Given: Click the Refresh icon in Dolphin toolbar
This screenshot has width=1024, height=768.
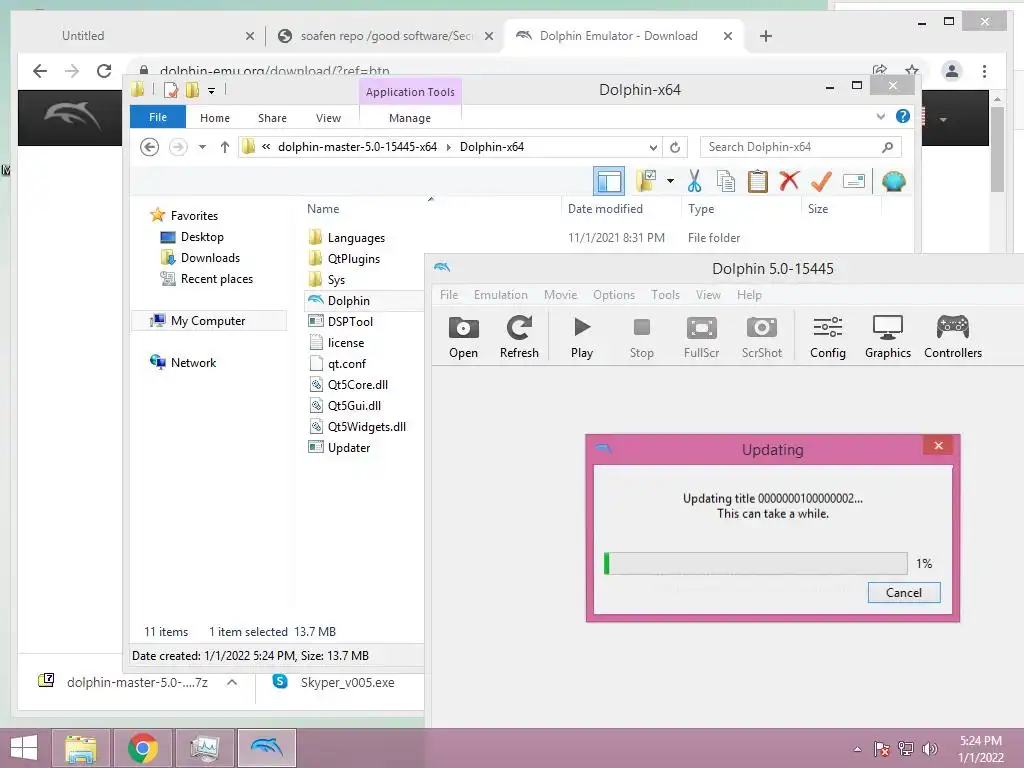Looking at the screenshot, I should [x=519, y=337].
